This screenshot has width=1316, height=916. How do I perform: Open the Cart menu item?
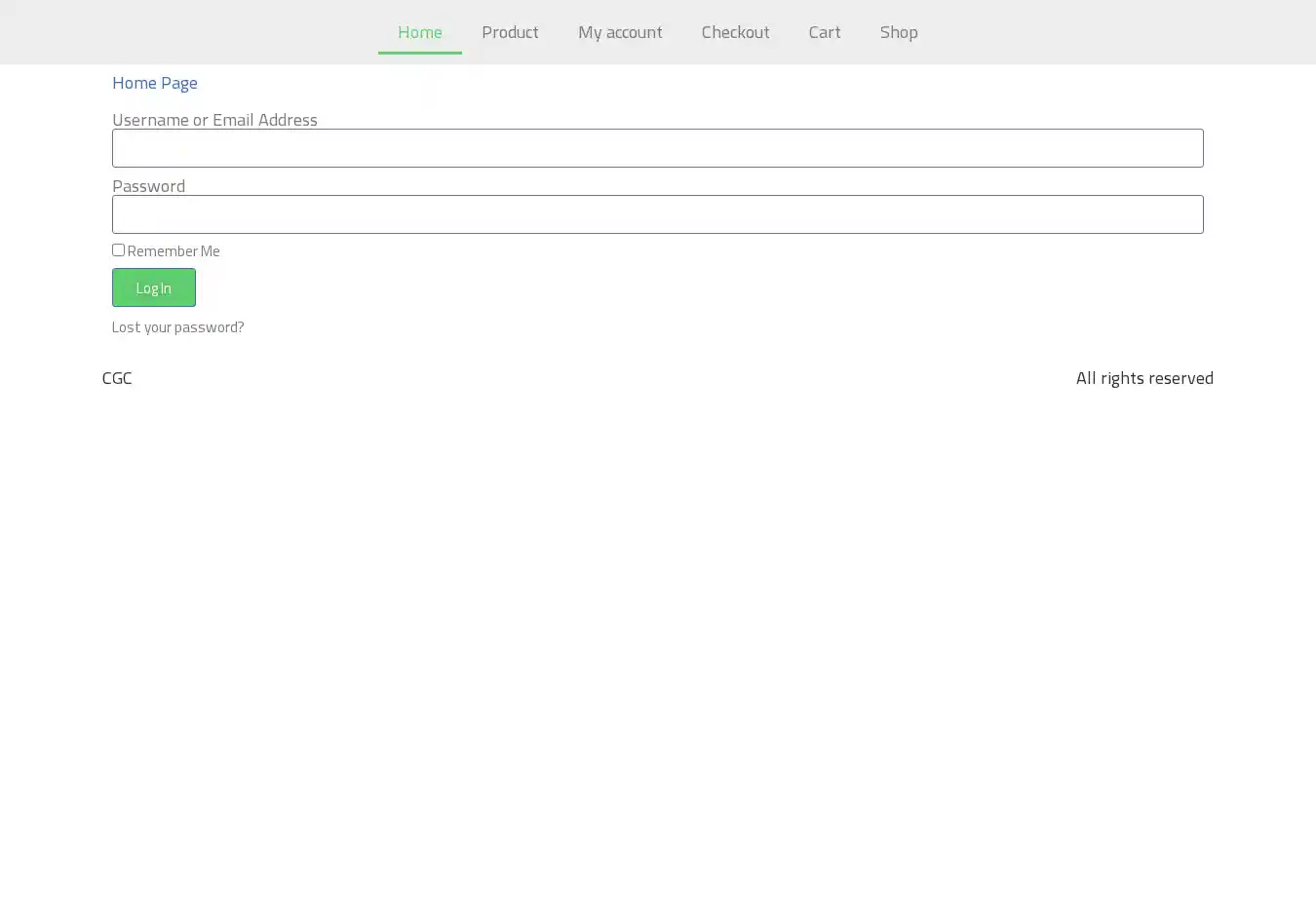824,32
